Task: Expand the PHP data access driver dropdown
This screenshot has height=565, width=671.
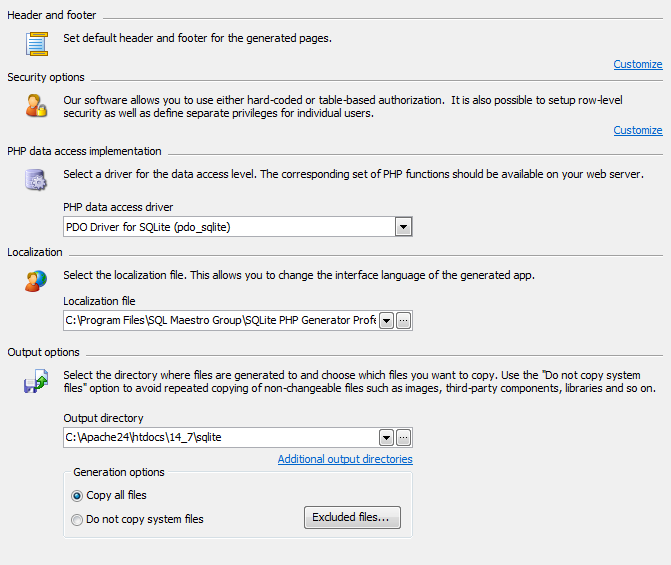Action: click(403, 227)
